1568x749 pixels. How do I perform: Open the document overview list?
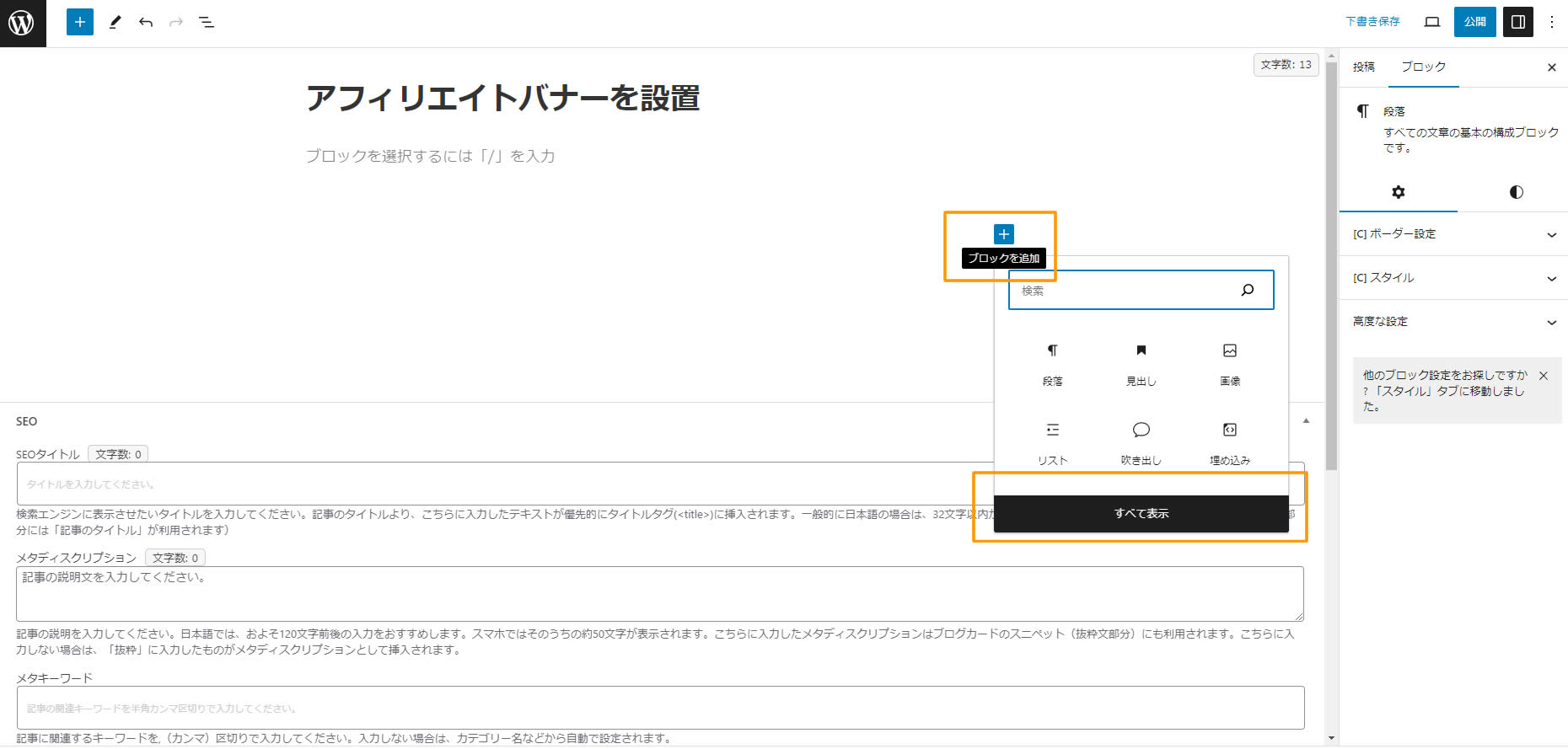pyautogui.click(x=207, y=22)
